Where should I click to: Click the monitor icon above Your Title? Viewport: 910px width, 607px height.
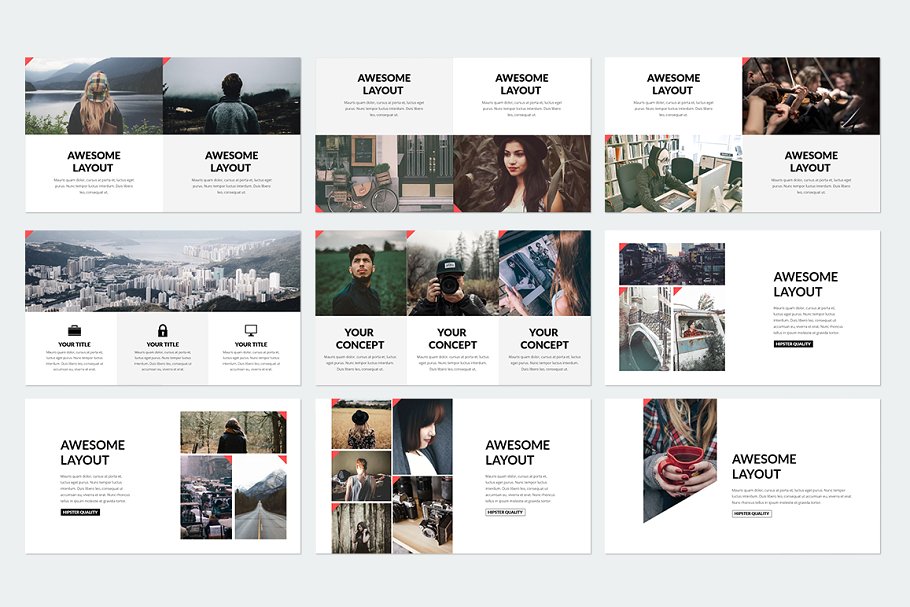pos(251,330)
